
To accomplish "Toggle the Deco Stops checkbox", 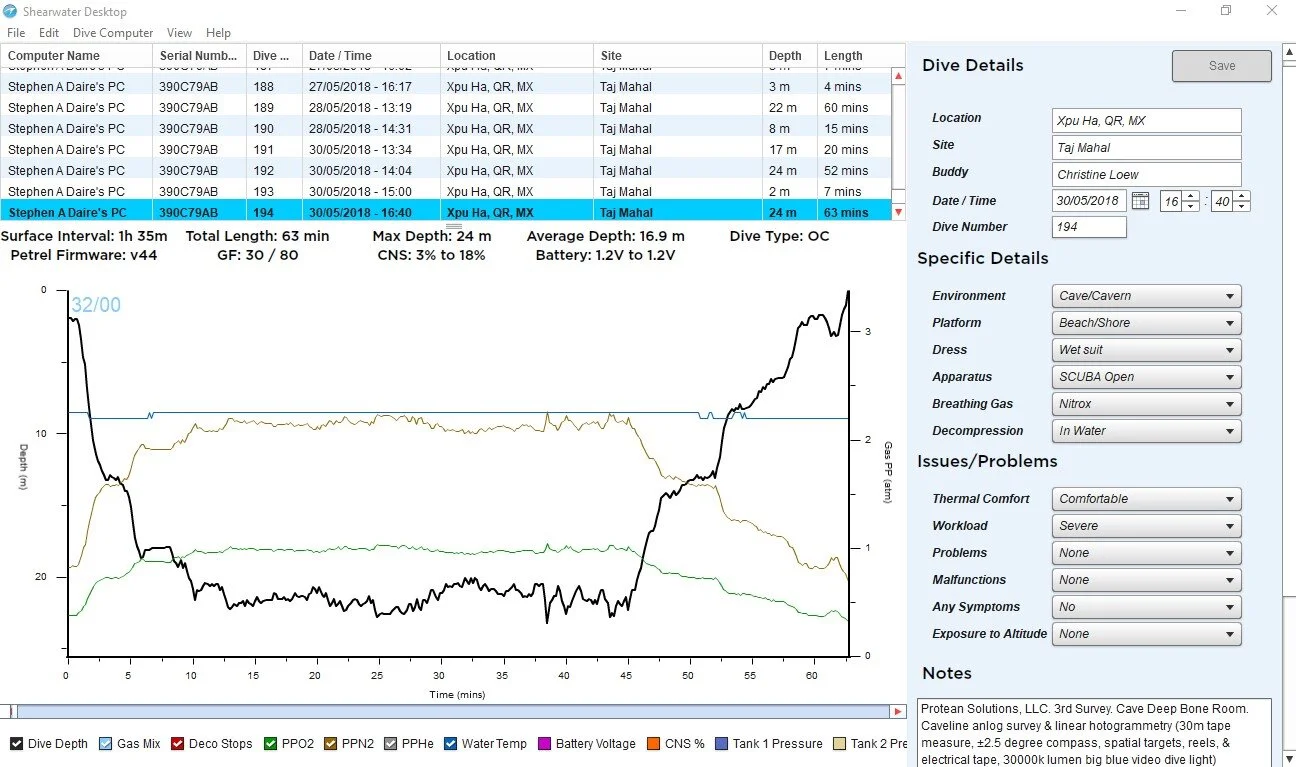I will (x=177, y=744).
